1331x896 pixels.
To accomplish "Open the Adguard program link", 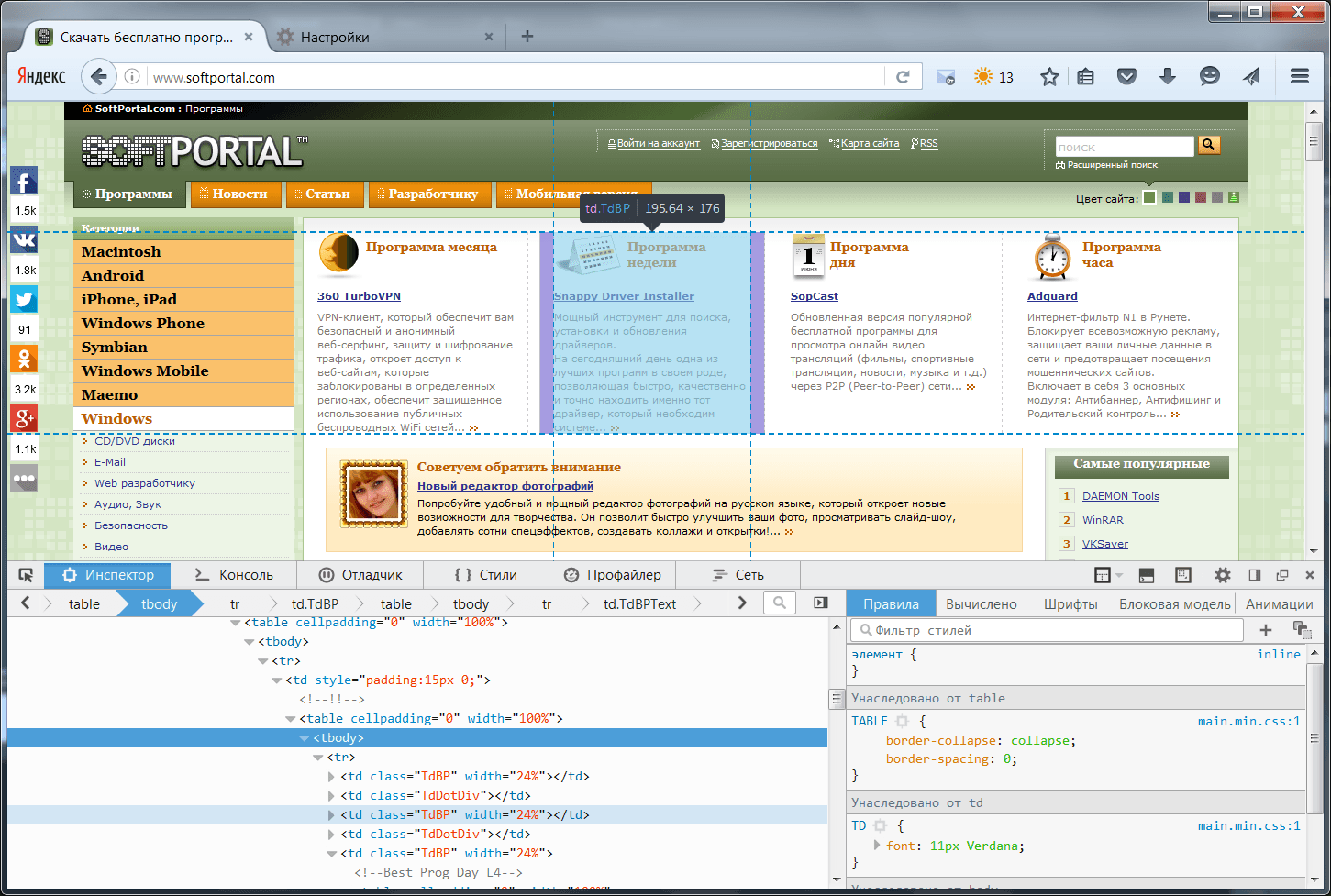I will pos(1052,296).
